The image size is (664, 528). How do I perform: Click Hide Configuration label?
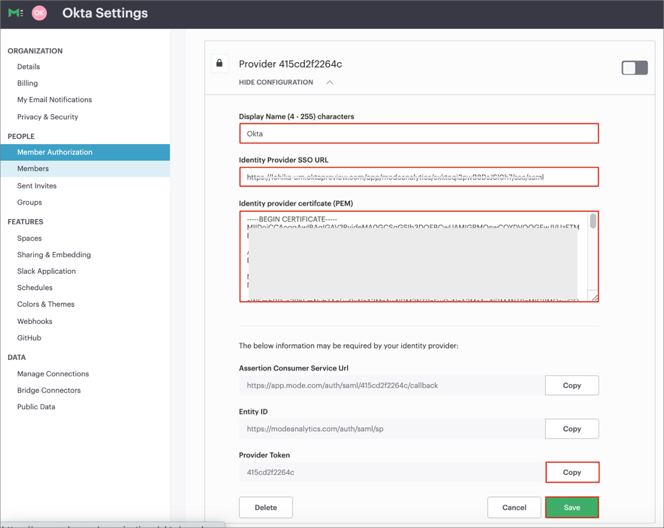click(x=276, y=83)
